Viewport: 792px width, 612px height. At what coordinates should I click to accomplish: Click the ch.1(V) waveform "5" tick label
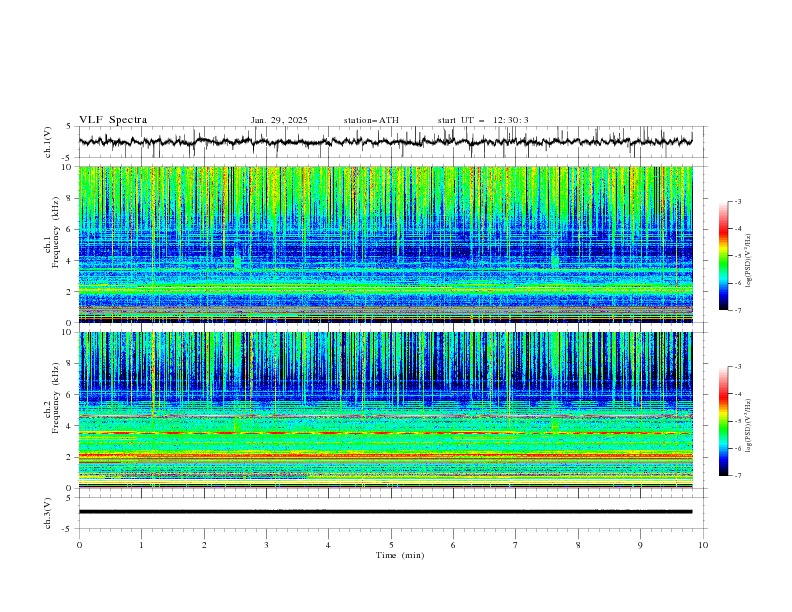[69, 127]
